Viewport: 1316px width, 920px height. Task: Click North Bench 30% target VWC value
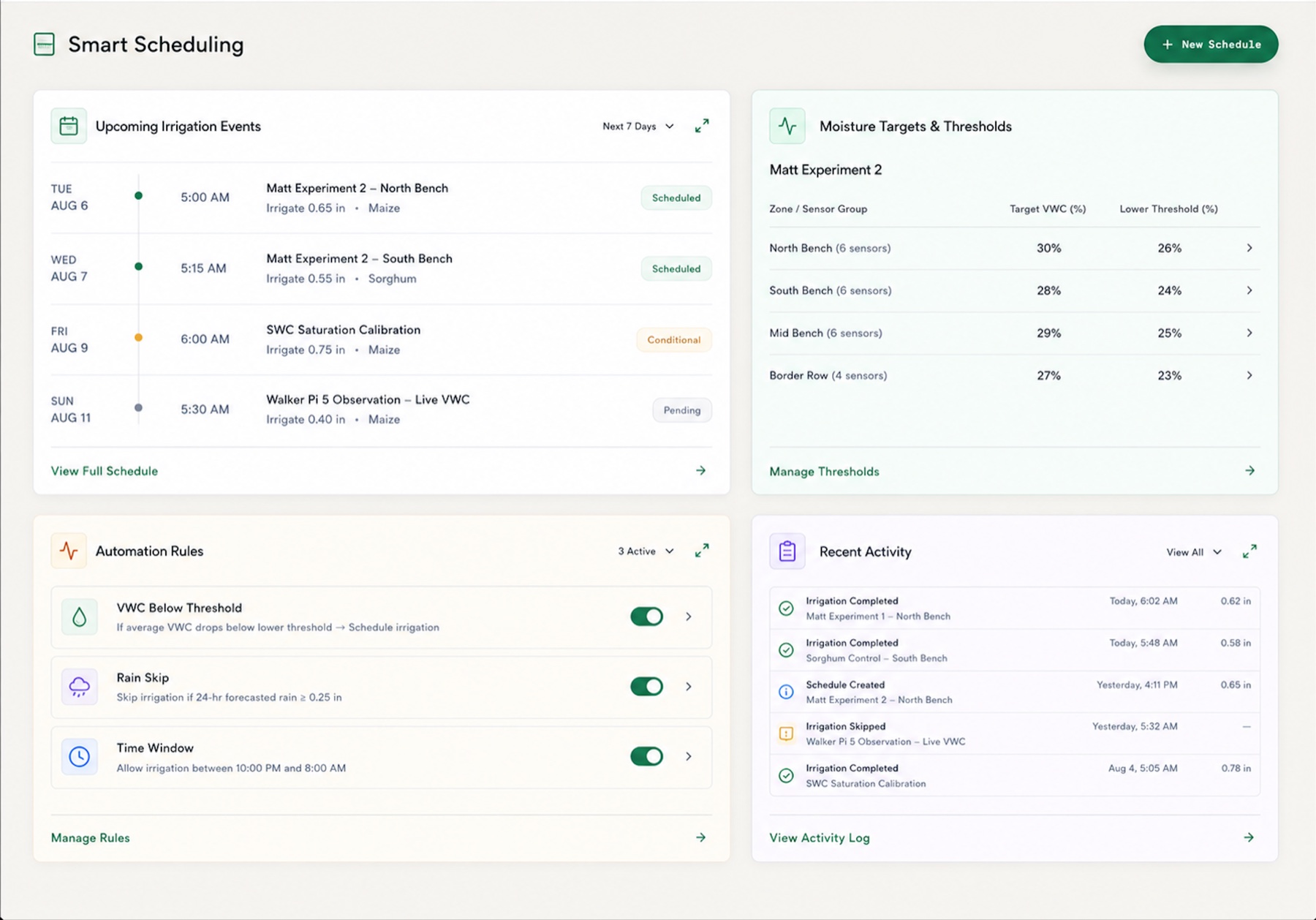tap(1048, 248)
